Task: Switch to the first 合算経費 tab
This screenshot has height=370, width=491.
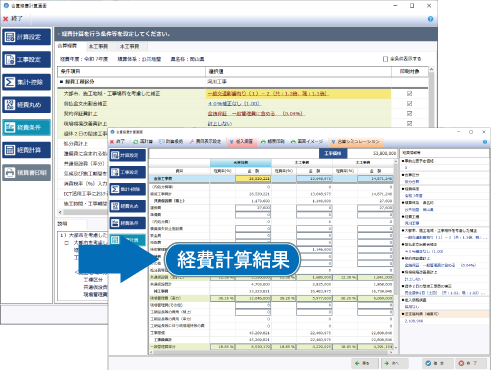Action: click(67, 46)
